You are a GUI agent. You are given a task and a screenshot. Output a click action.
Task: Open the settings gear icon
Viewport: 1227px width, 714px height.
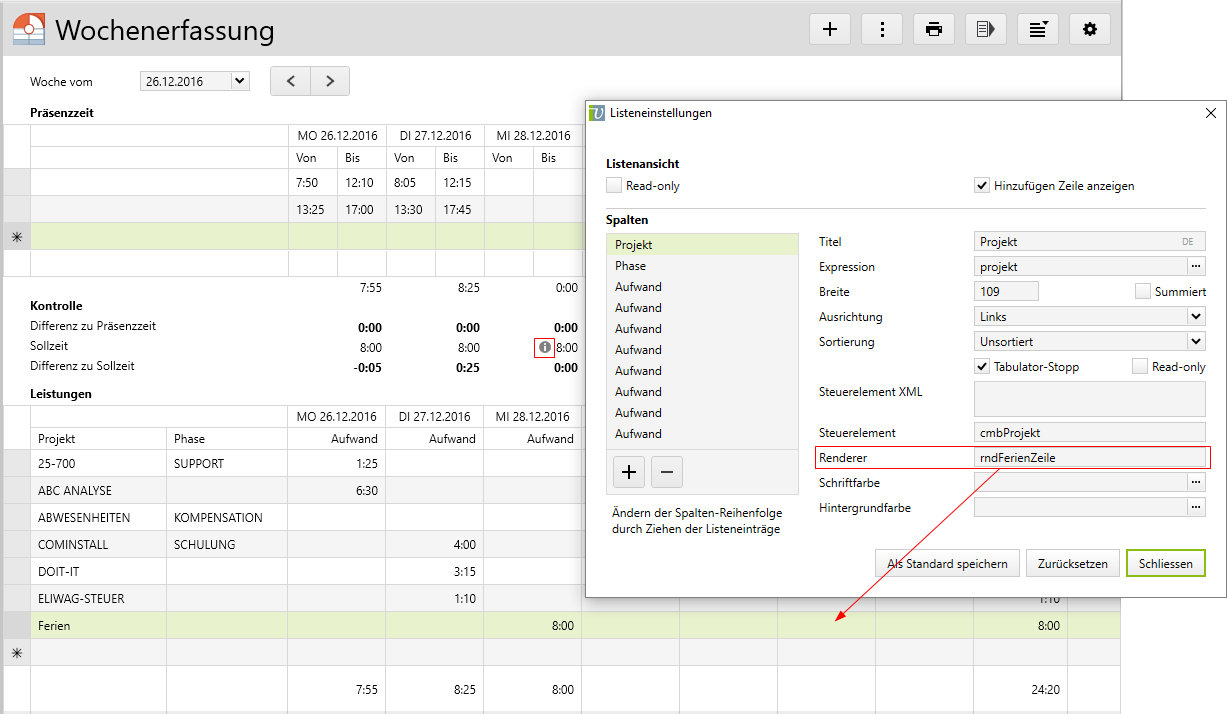pos(1090,29)
